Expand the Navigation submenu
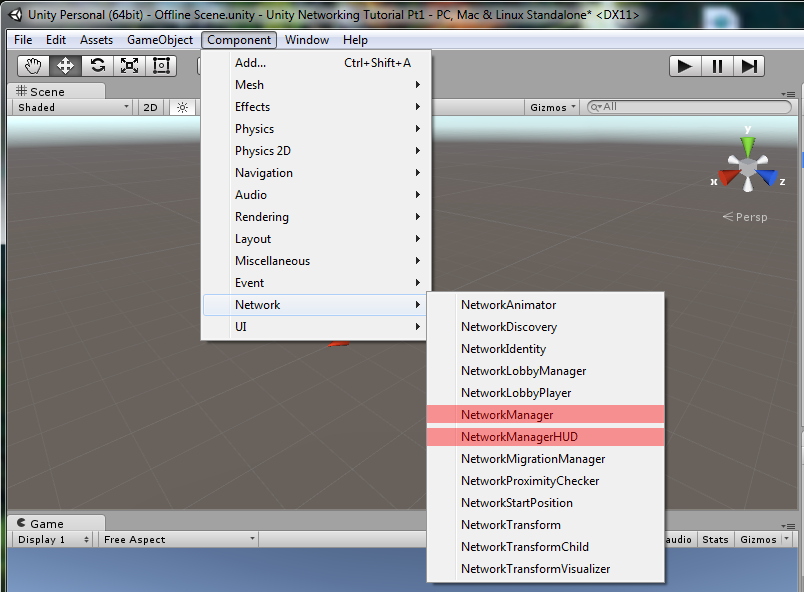The image size is (804, 592). tap(315, 173)
